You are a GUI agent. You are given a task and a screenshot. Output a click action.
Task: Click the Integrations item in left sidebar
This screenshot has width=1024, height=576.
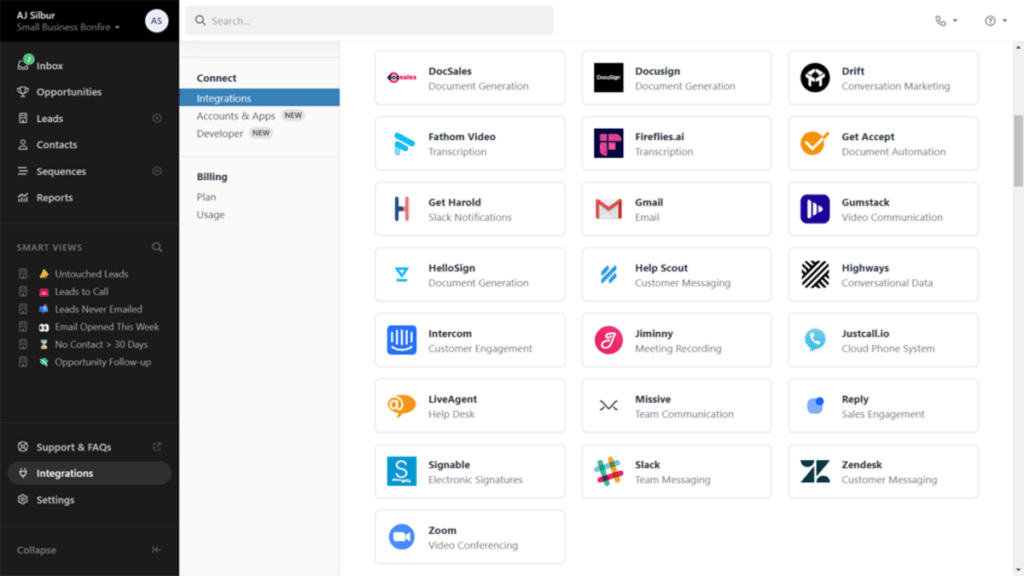[89, 473]
